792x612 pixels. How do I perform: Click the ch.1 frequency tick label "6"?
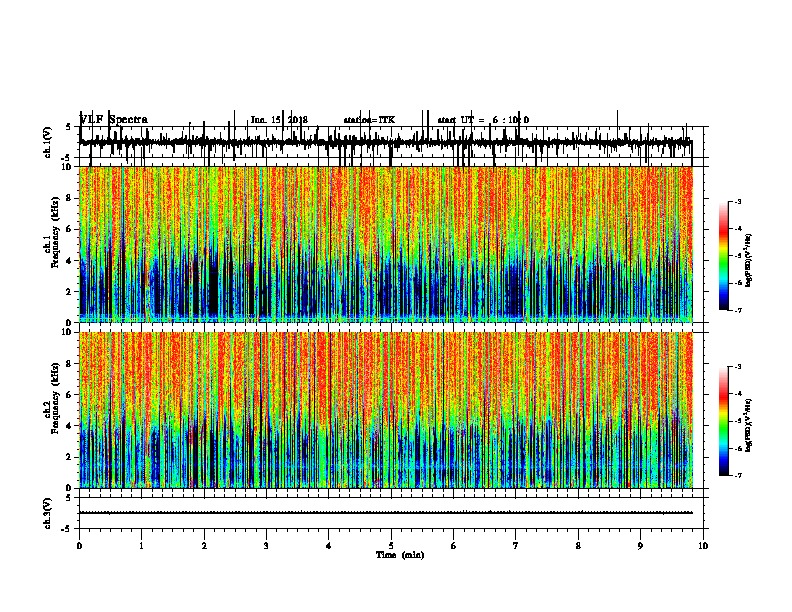(x=70, y=229)
